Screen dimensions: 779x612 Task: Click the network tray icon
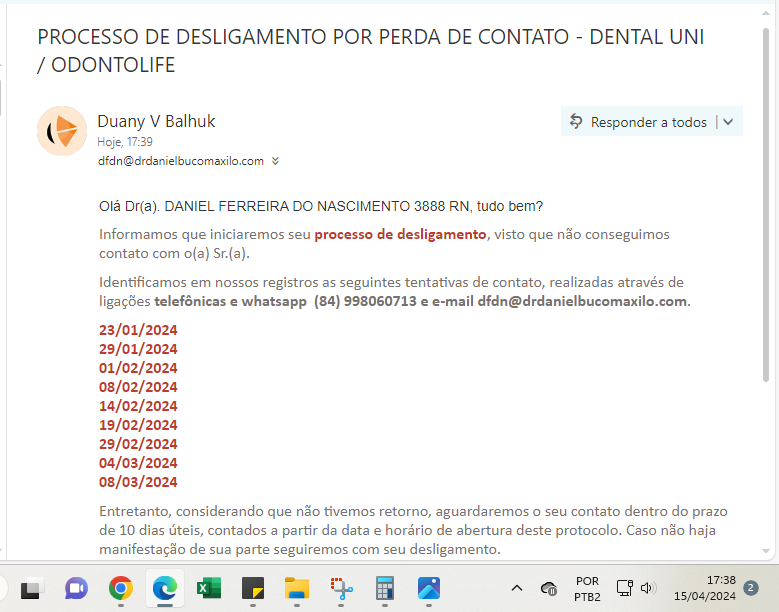[624, 588]
